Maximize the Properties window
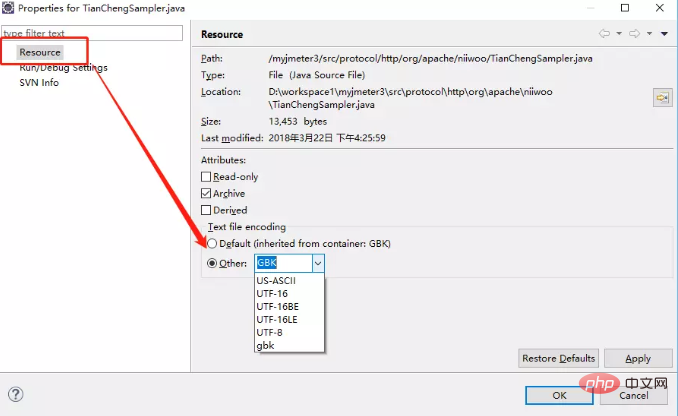The height and width of the screenshot is (416, 678). point(625,8)
